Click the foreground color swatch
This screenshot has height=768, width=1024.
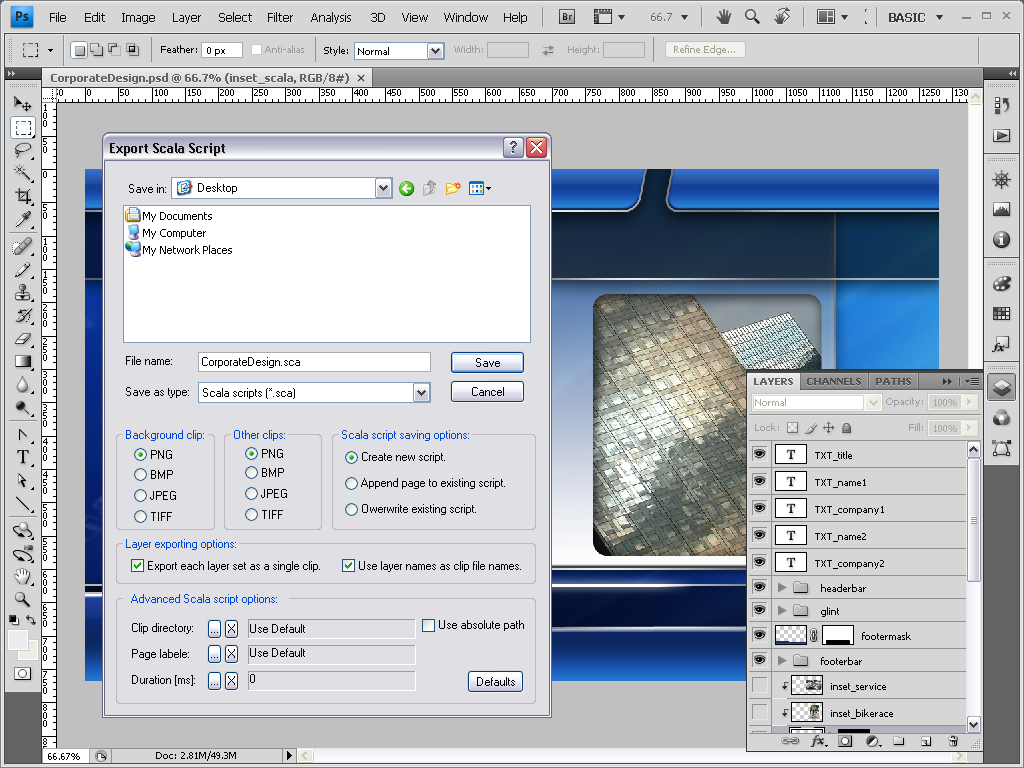pos(17,640)
